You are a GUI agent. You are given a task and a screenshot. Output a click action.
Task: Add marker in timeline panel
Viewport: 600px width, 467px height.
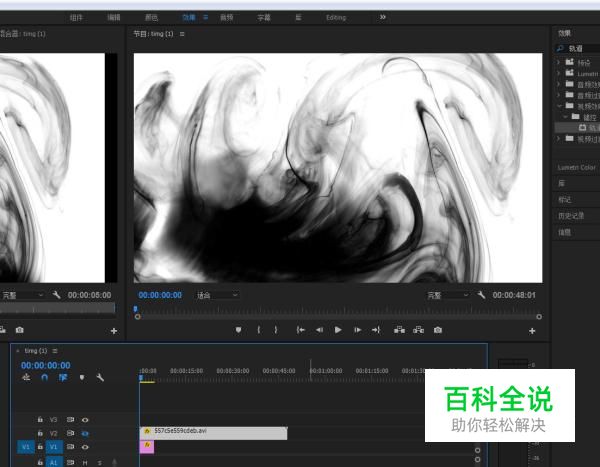click(x=82, y=377)
